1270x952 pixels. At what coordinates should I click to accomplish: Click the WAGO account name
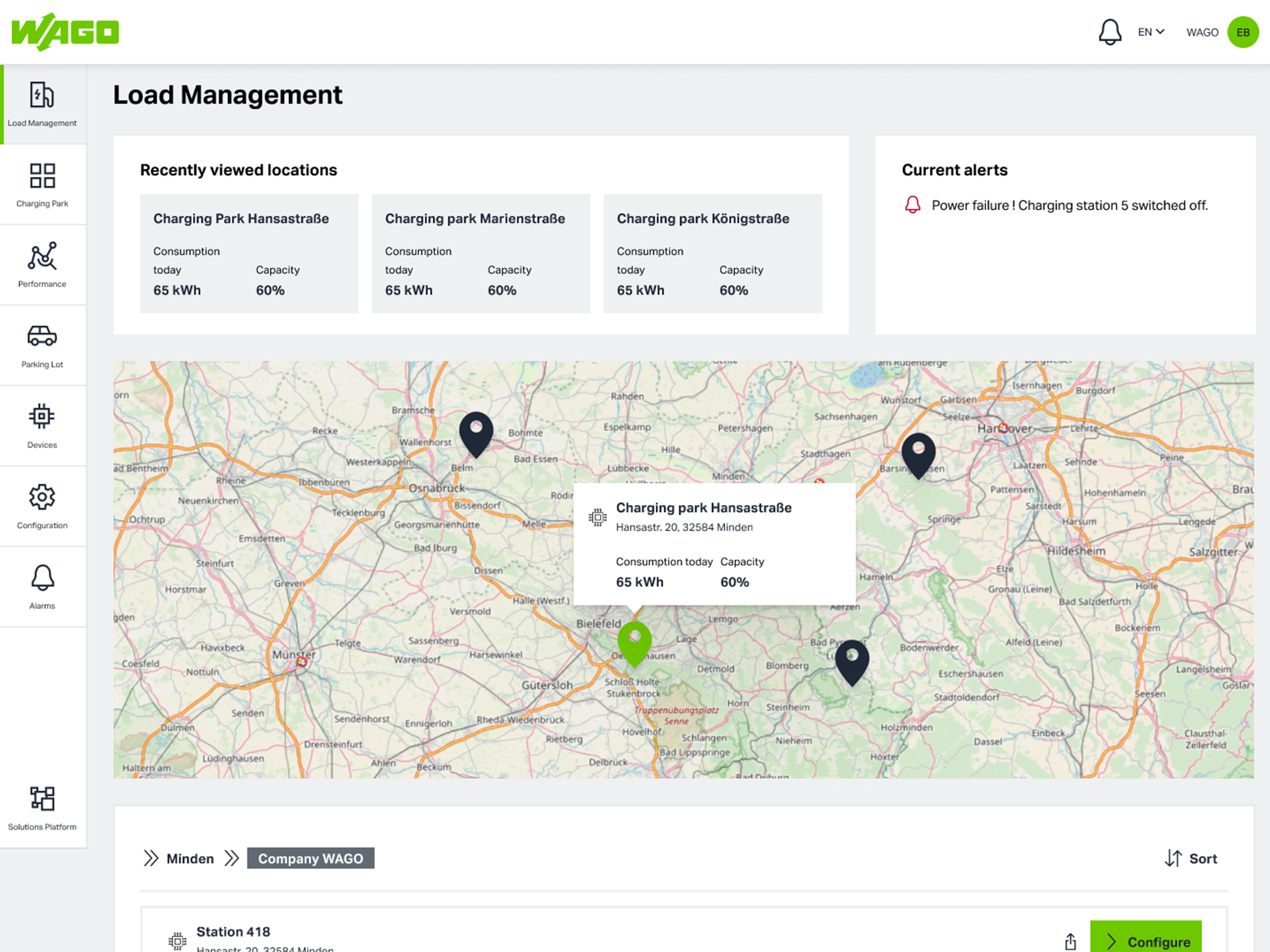[x=1202, y=32]
